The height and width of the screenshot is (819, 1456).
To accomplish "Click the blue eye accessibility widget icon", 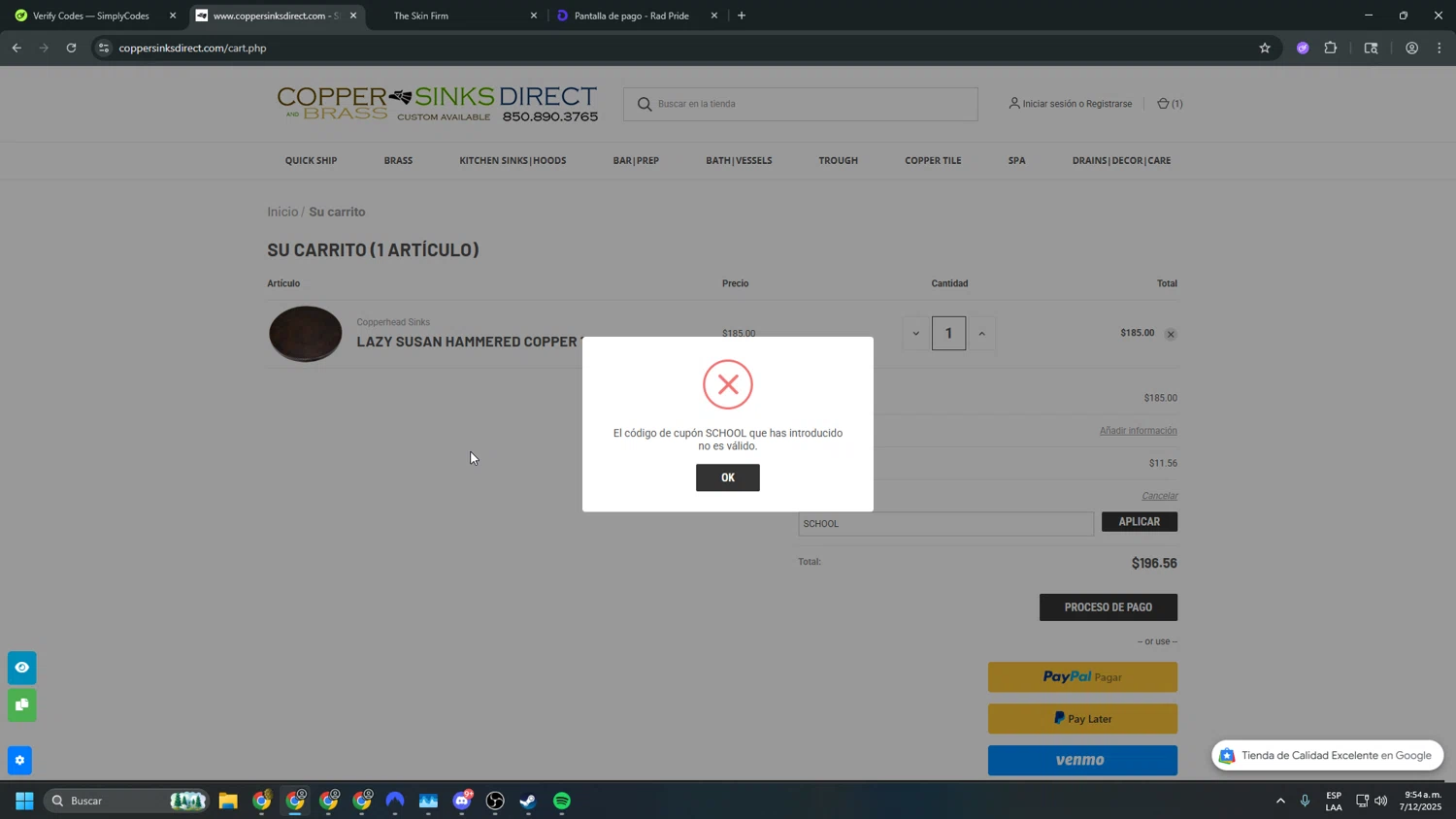I will 21,668.
